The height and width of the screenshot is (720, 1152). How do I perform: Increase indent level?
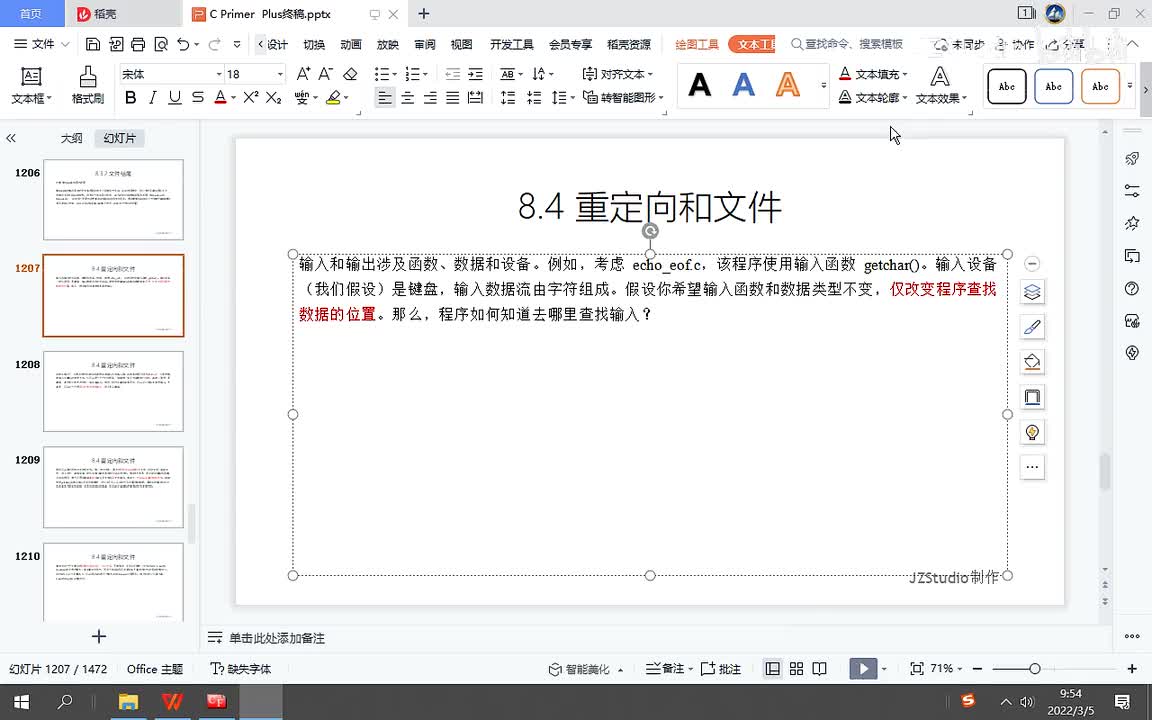pyautogui.click(x=475, y=73)
